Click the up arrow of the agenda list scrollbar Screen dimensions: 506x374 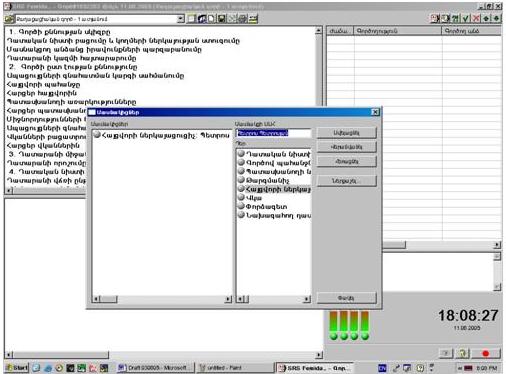tap(318, 31)
